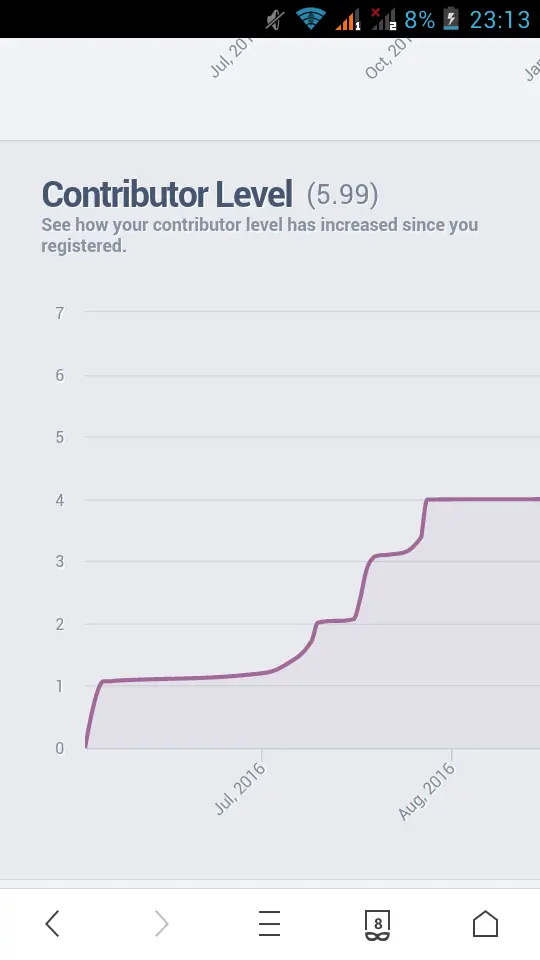Image resolution: width=540 pixels, height=960 pixels.
Task: Click the Oct axis label in upper chart
Action: coord(388,59)
